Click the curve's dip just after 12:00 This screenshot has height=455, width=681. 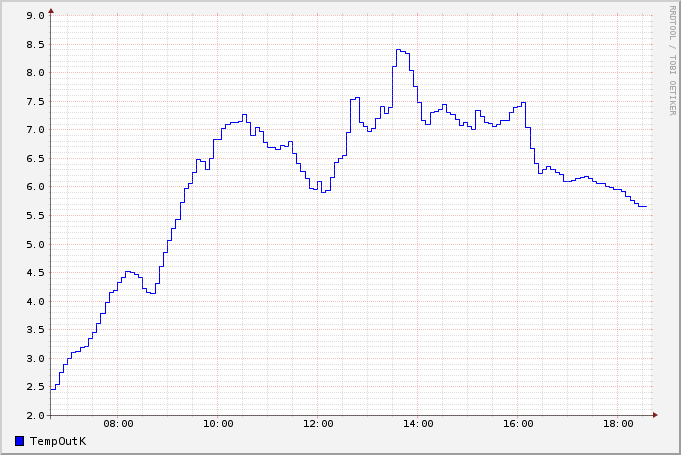pyautogui.click(x=321, y=191)
